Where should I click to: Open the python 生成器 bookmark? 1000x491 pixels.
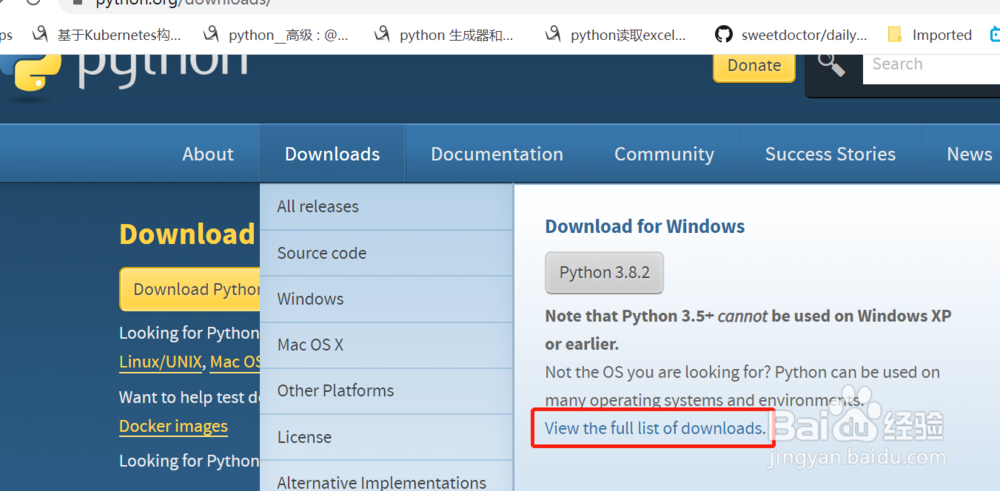click(444, 35)
